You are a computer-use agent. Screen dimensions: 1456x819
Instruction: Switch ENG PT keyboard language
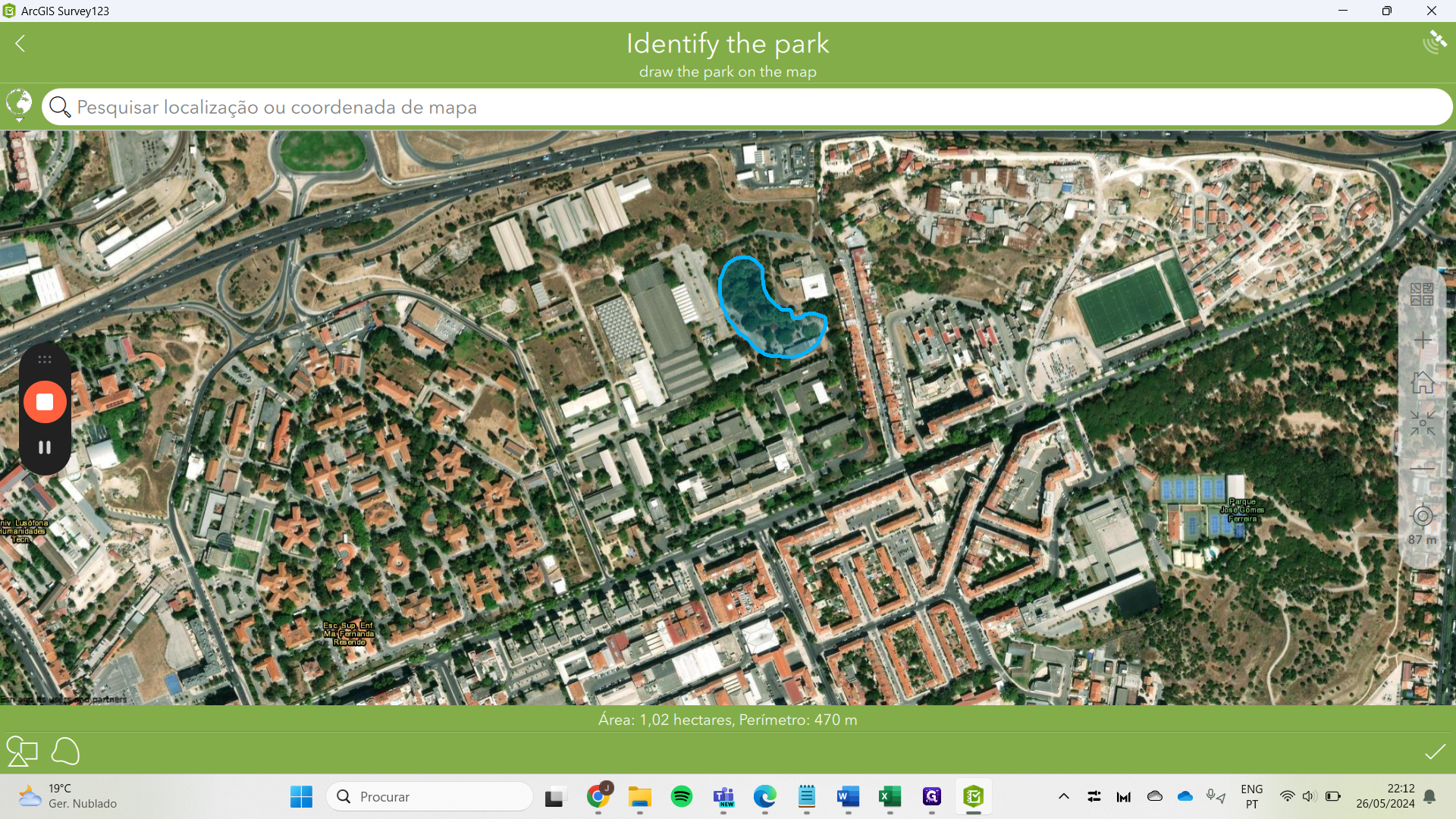click(1251, 796)
